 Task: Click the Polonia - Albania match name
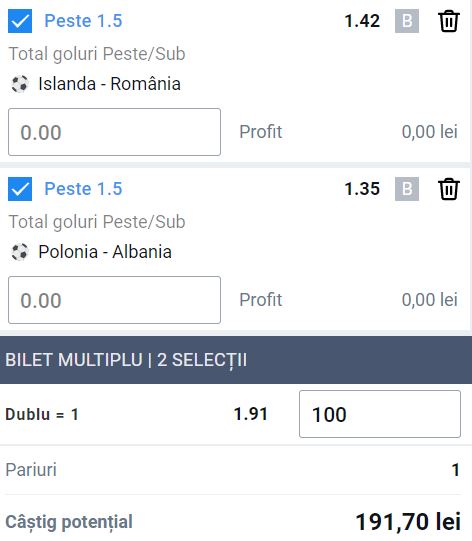105,252
